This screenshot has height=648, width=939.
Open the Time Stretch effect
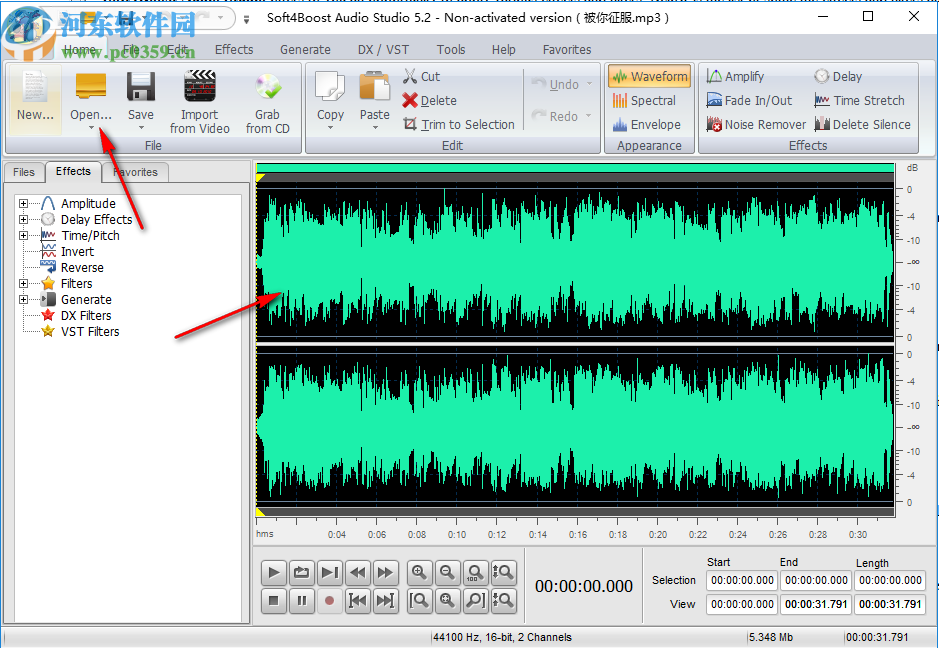click(x=861, y=100)
